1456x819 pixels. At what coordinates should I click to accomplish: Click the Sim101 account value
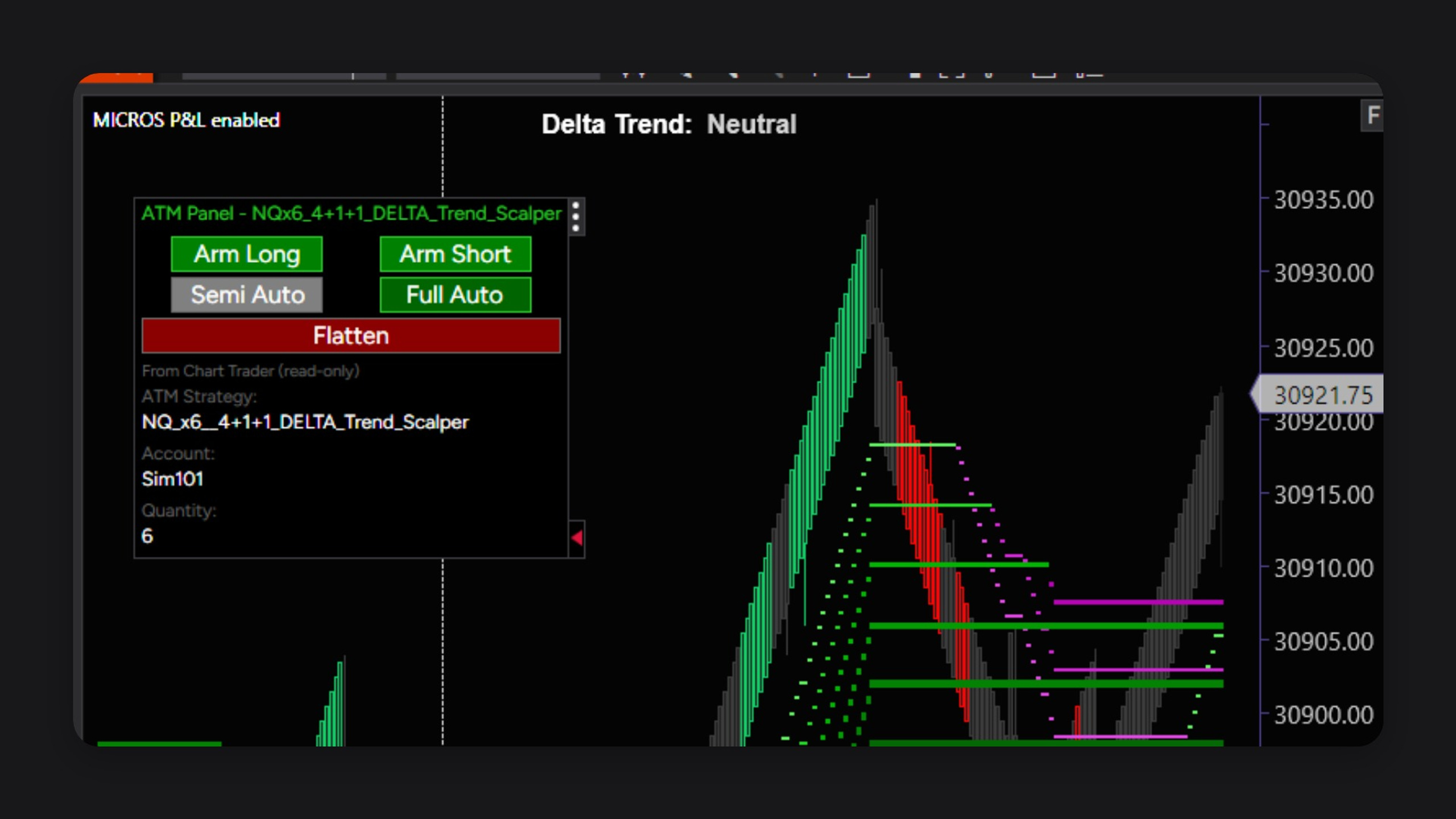point(172,479)
